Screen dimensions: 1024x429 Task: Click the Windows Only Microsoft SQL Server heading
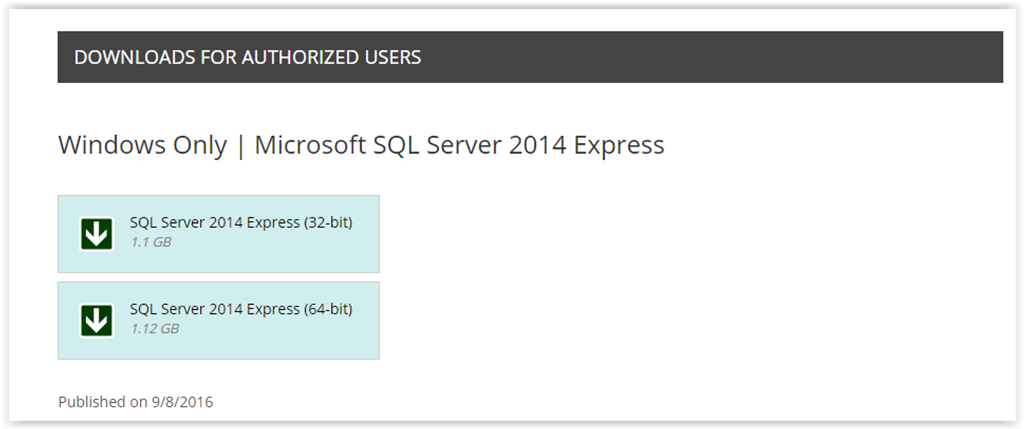(x=361, y=145)
